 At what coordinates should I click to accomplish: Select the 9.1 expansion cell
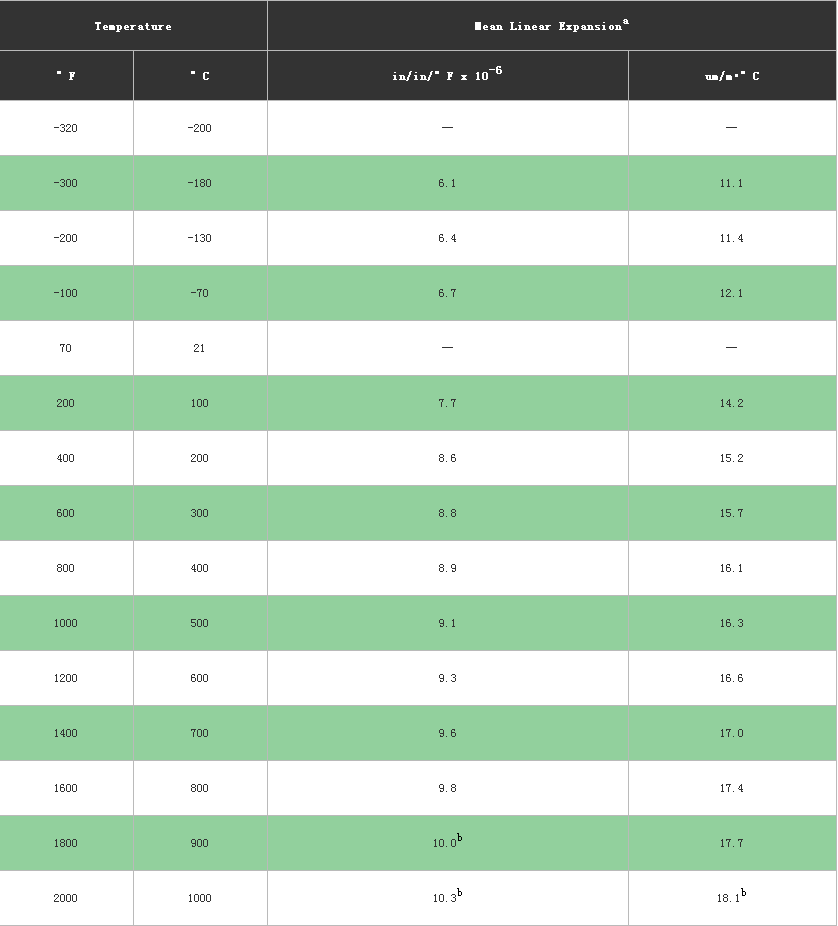point(447,623)
